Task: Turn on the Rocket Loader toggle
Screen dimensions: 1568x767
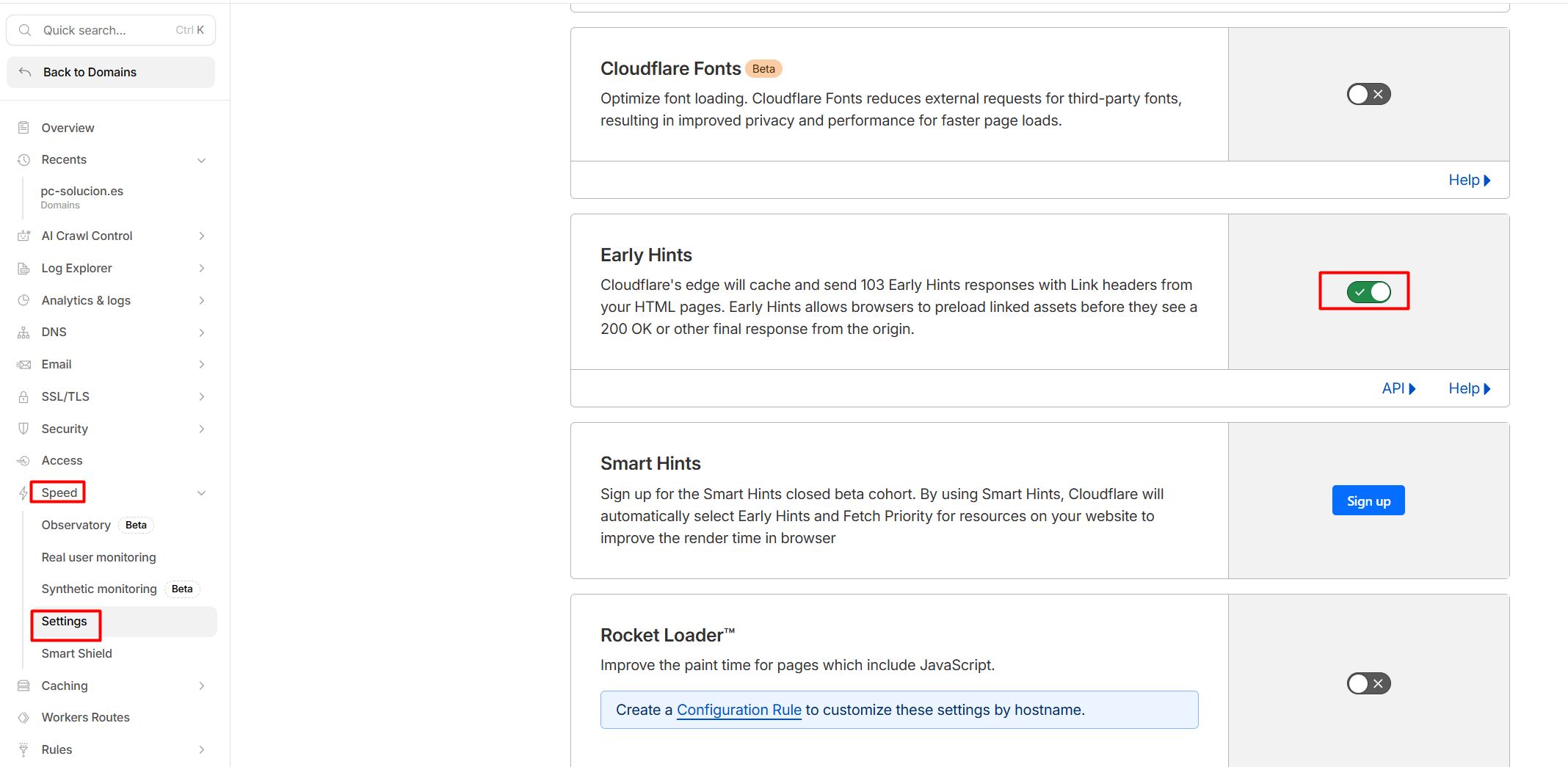Action: tap(1368, 683)
